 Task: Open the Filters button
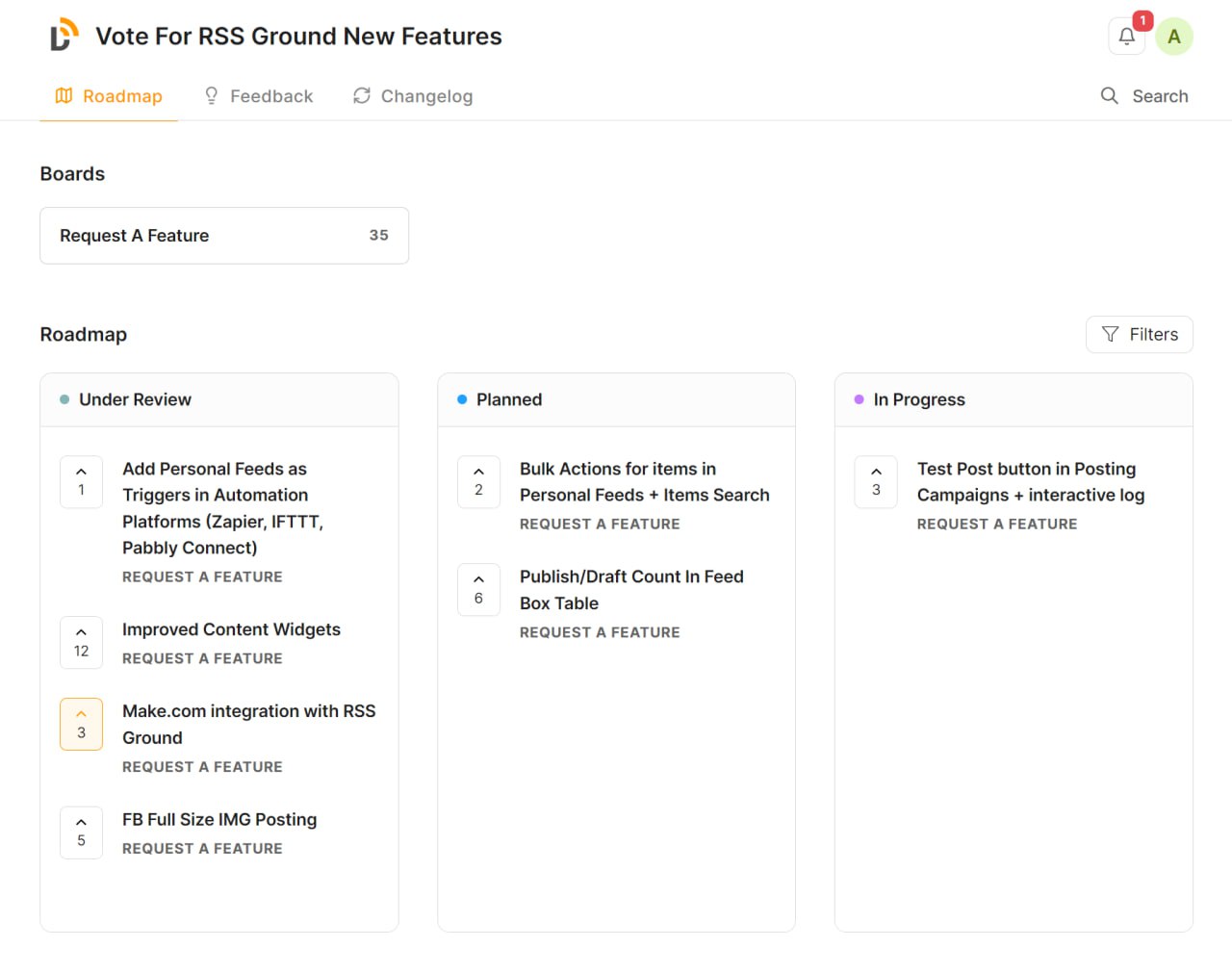point(1140,334)
